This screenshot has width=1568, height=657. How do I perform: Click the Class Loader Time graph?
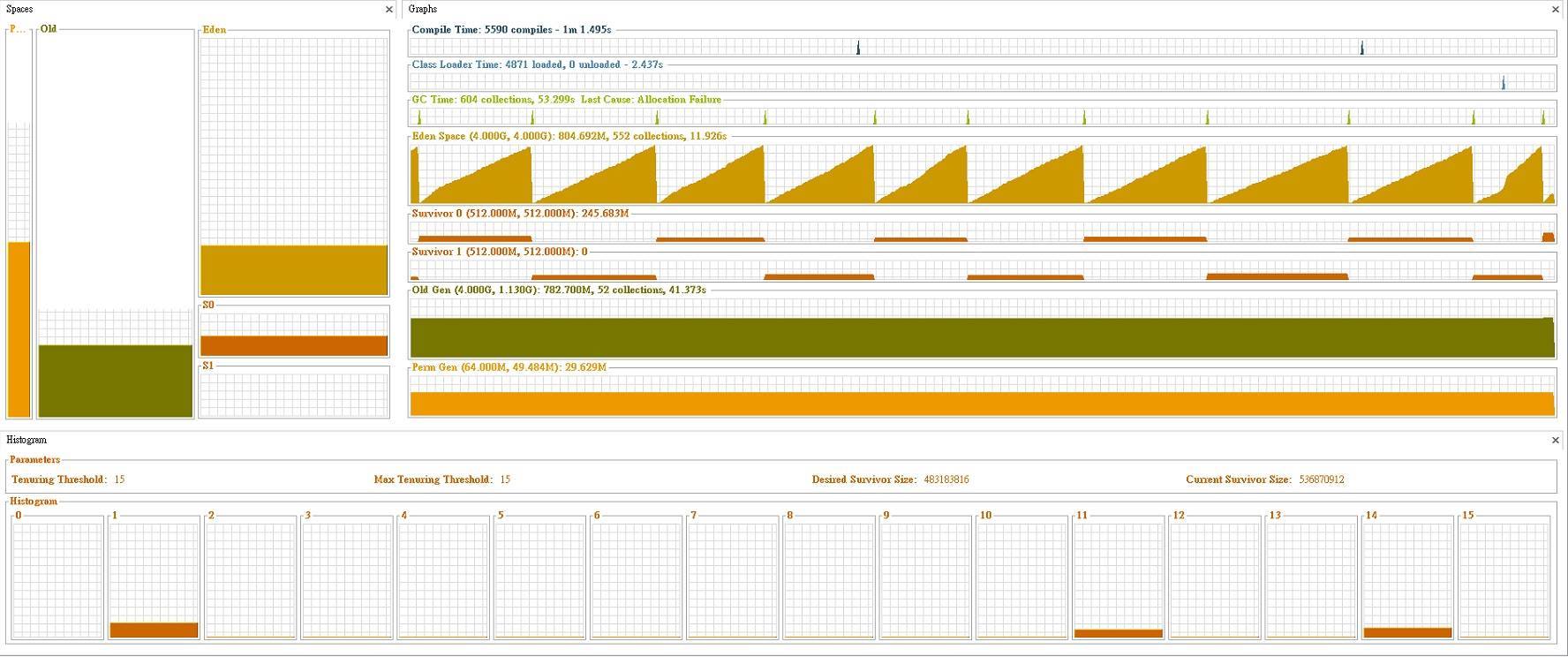[x=982, y=82]
